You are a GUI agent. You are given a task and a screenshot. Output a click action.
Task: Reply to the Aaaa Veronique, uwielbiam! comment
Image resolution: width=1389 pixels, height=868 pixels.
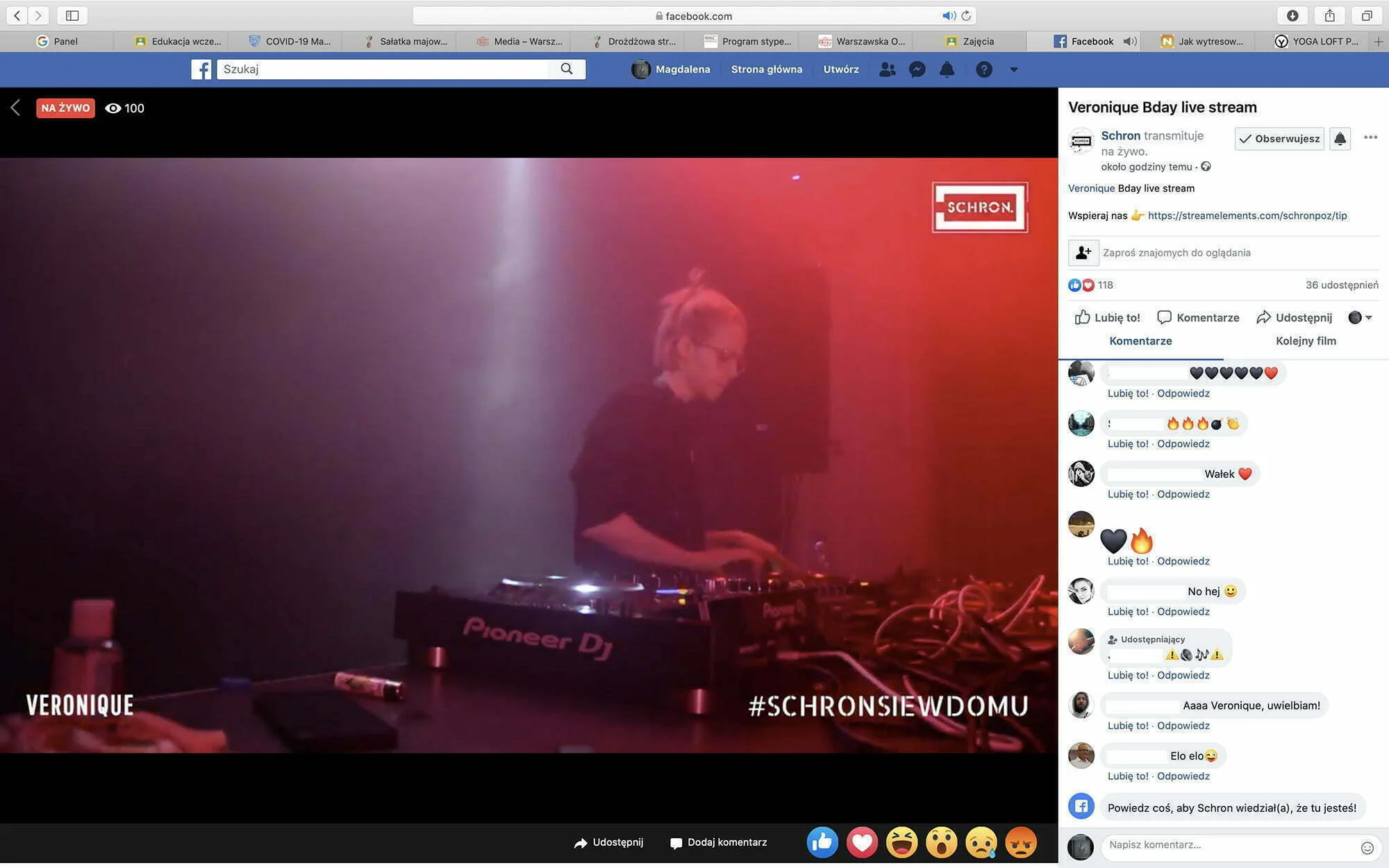(1183, 726)
